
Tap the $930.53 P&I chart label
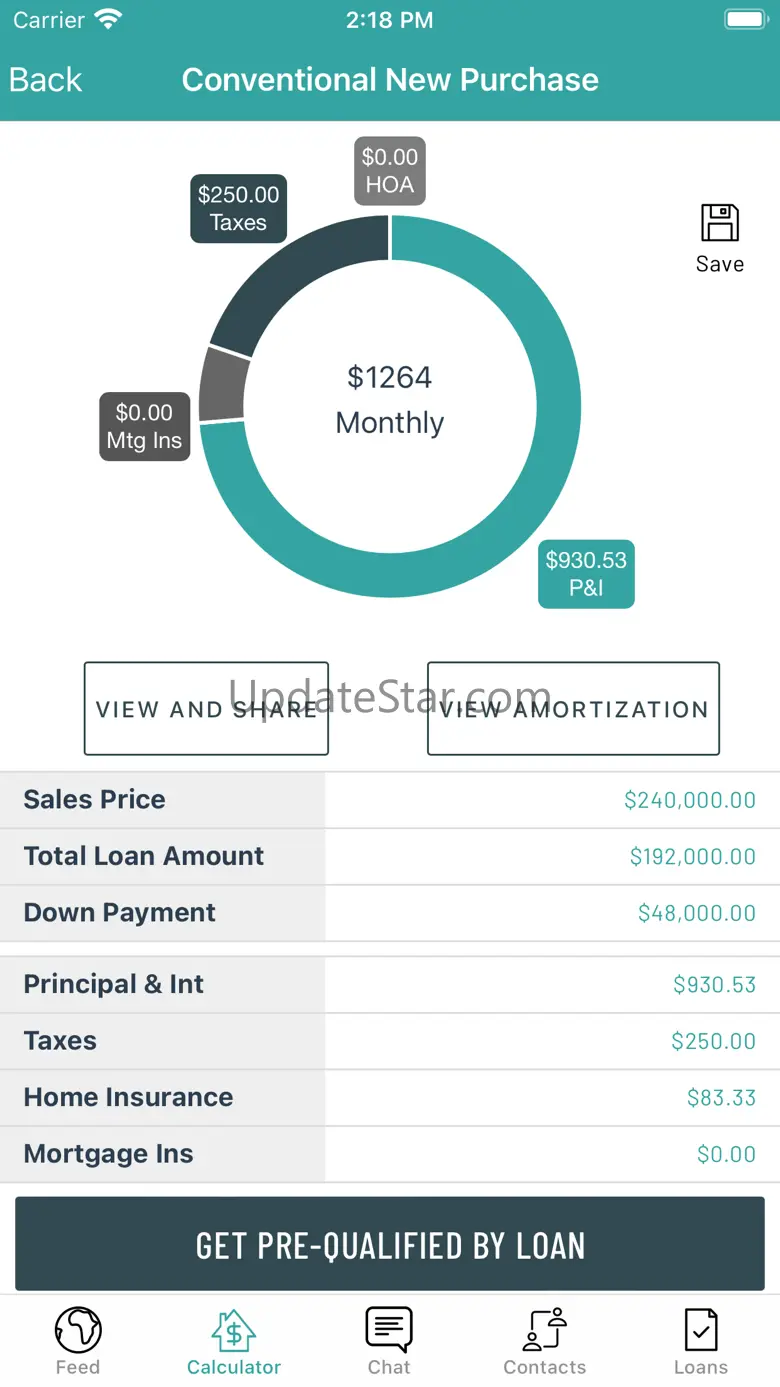pyautogui.click(x=586, y=574)
